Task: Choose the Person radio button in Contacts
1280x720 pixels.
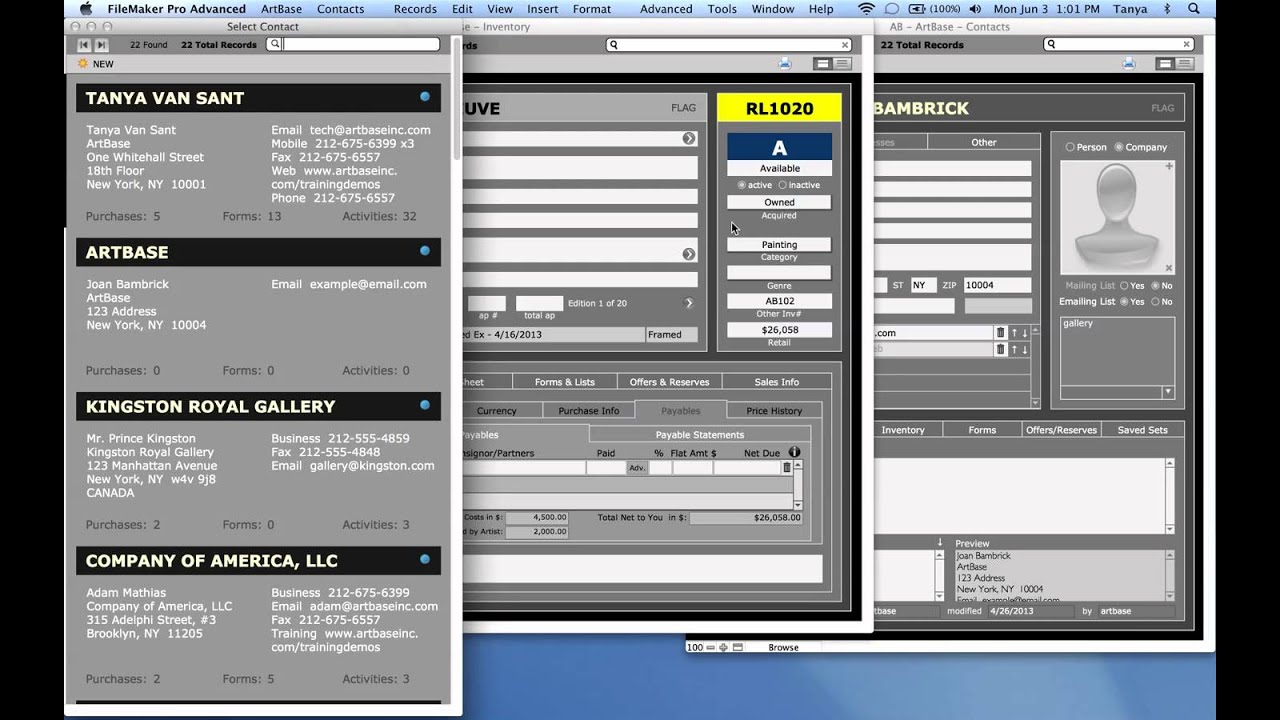Action: pyautogui.click(x=1070, y=147)
